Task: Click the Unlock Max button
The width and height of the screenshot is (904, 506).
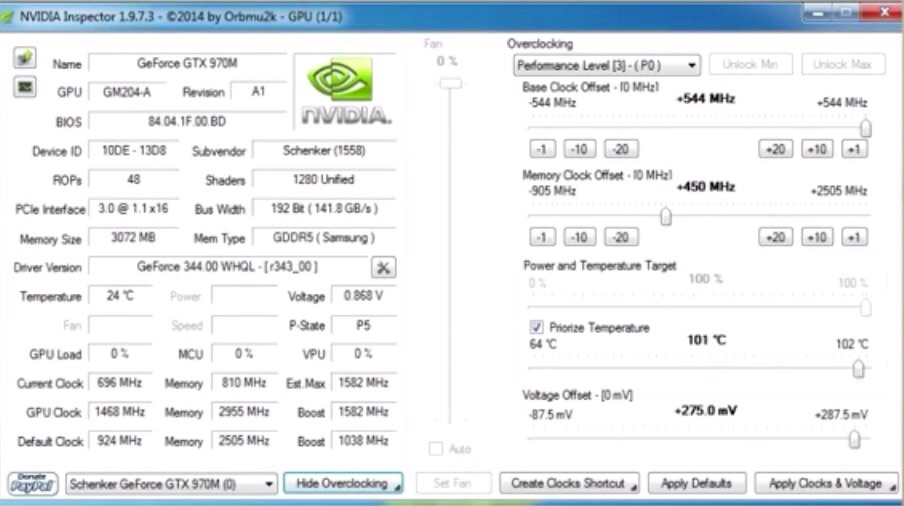Action: 842,64
